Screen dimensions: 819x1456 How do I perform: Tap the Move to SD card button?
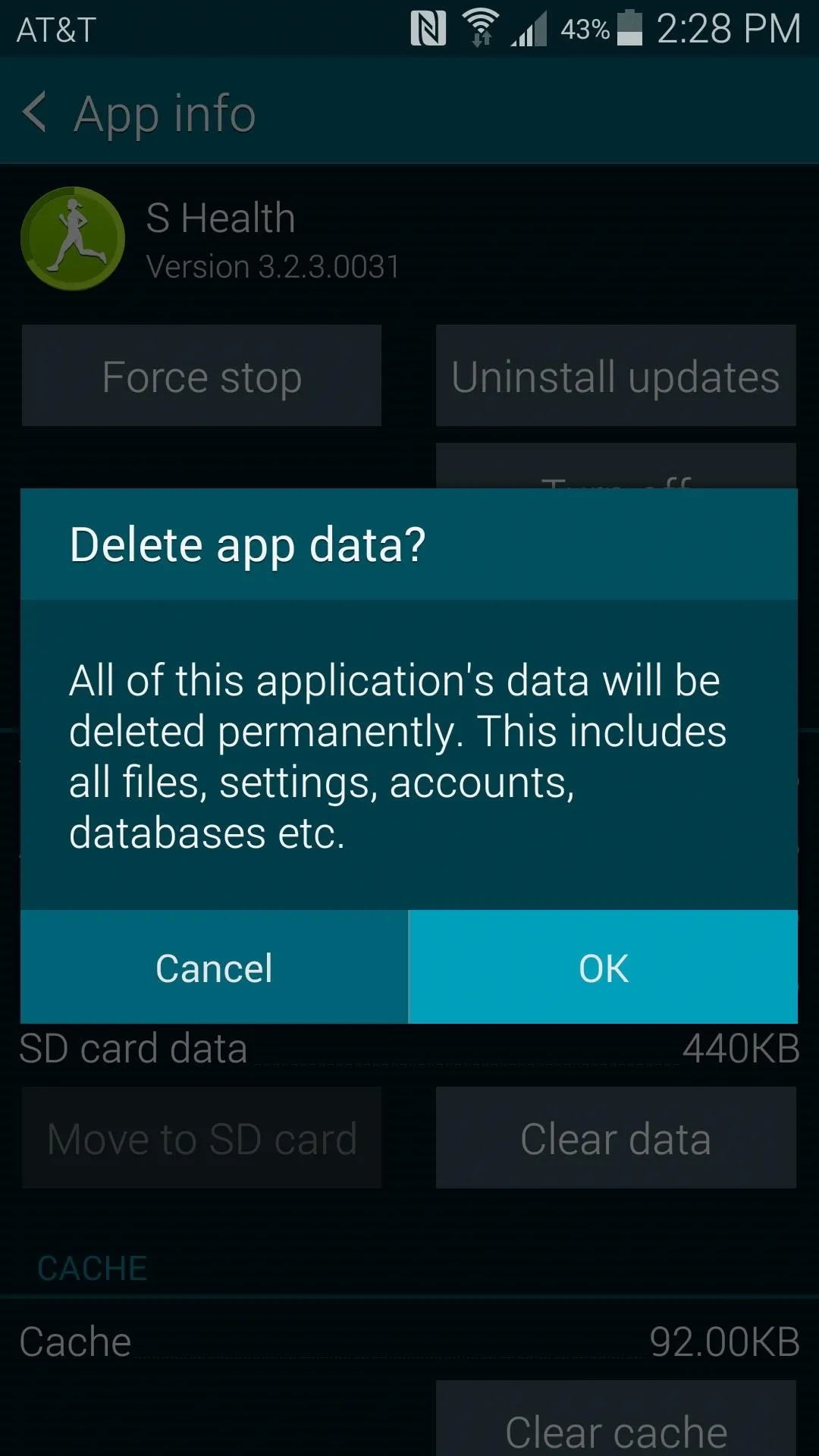point(202,1137)
